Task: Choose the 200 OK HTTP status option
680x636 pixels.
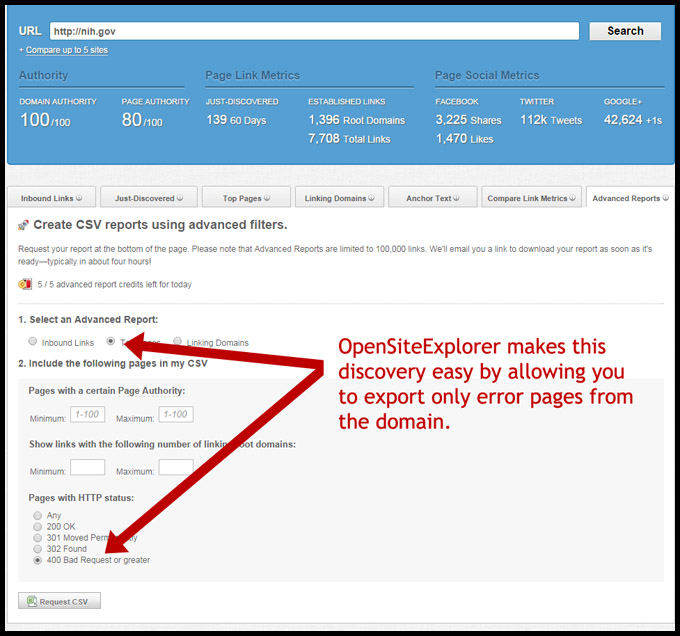Action: point(38,526)
